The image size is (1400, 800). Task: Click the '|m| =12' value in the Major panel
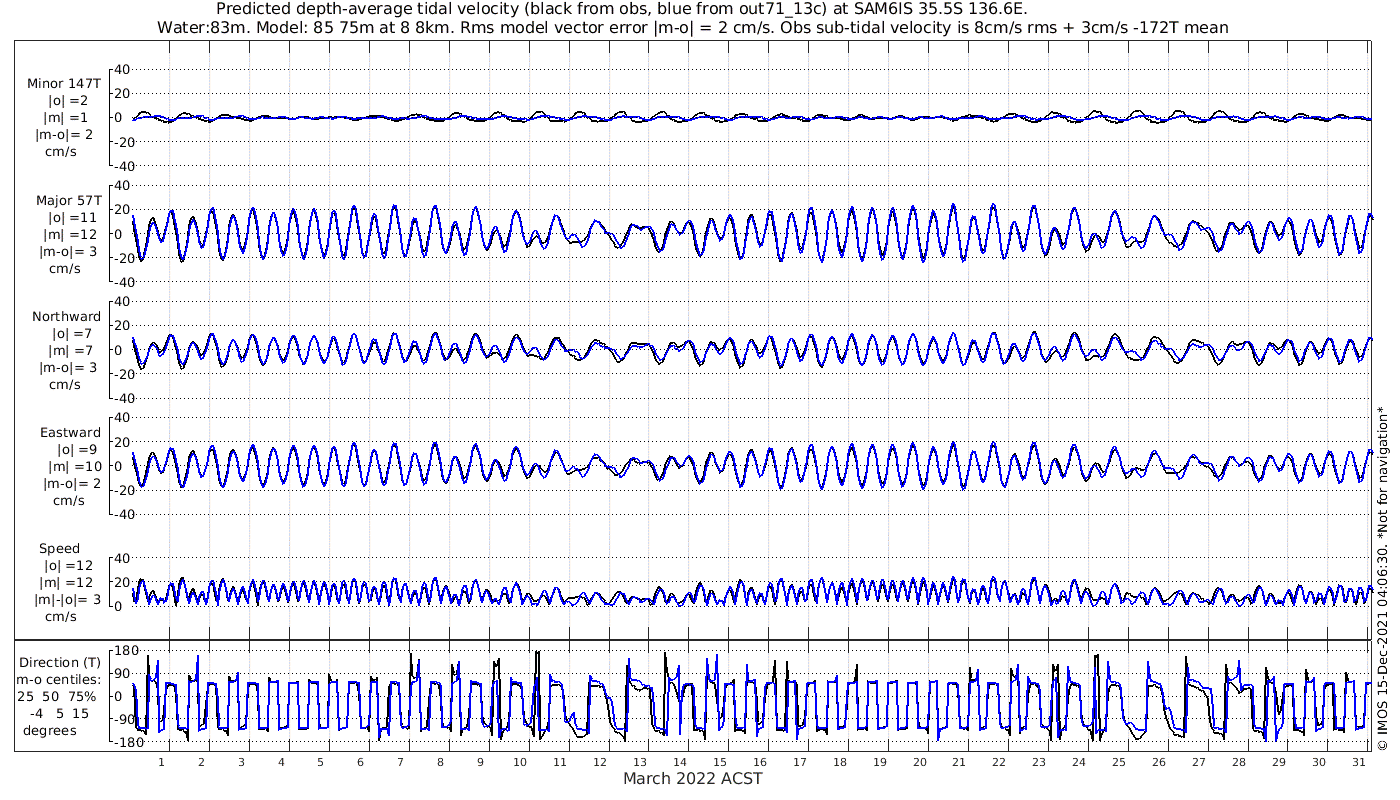[71, 234]
